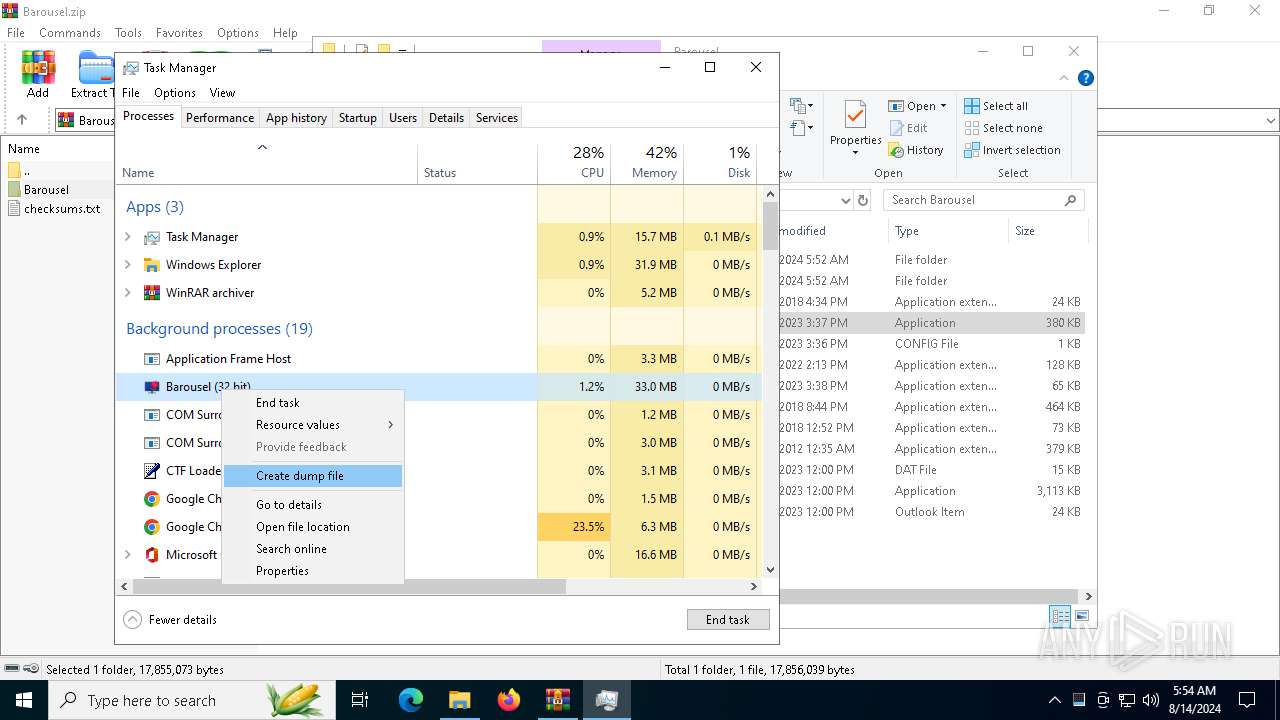
Task: Switch to the App history tab
Action: pos(296,118)
